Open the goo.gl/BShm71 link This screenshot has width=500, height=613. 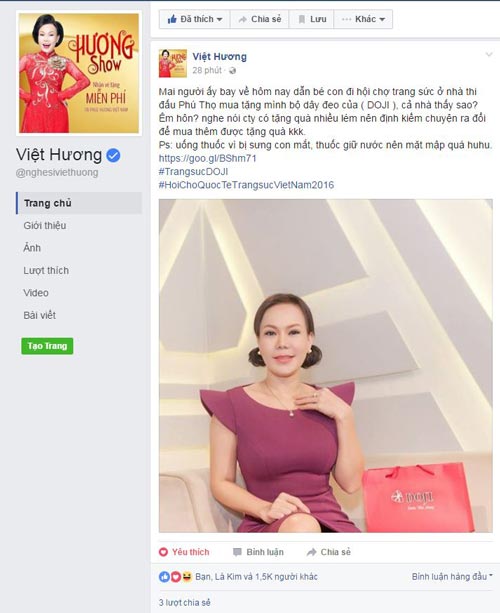[208, 158]
